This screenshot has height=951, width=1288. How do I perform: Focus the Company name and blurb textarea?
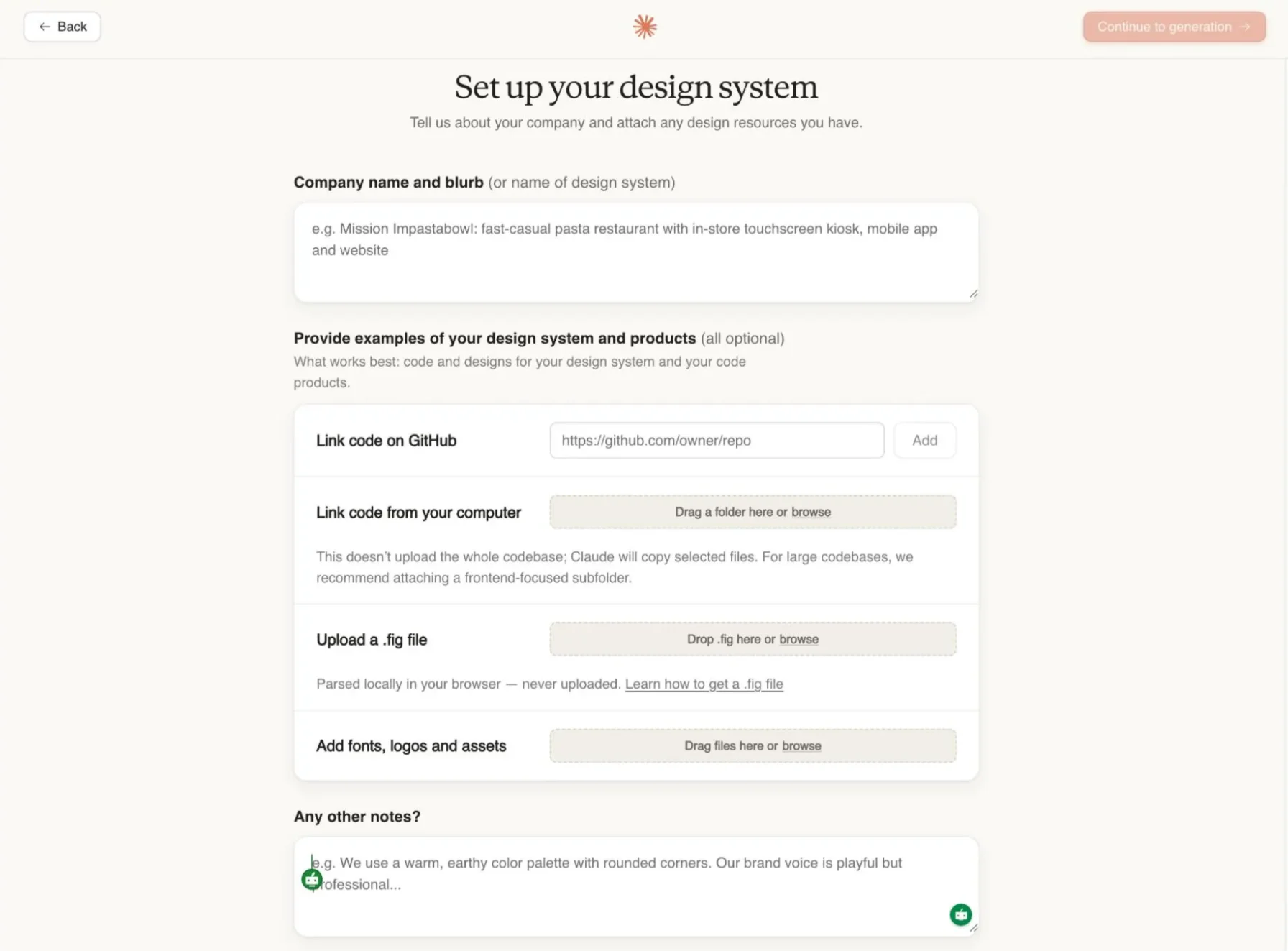[x=635, y=252]
